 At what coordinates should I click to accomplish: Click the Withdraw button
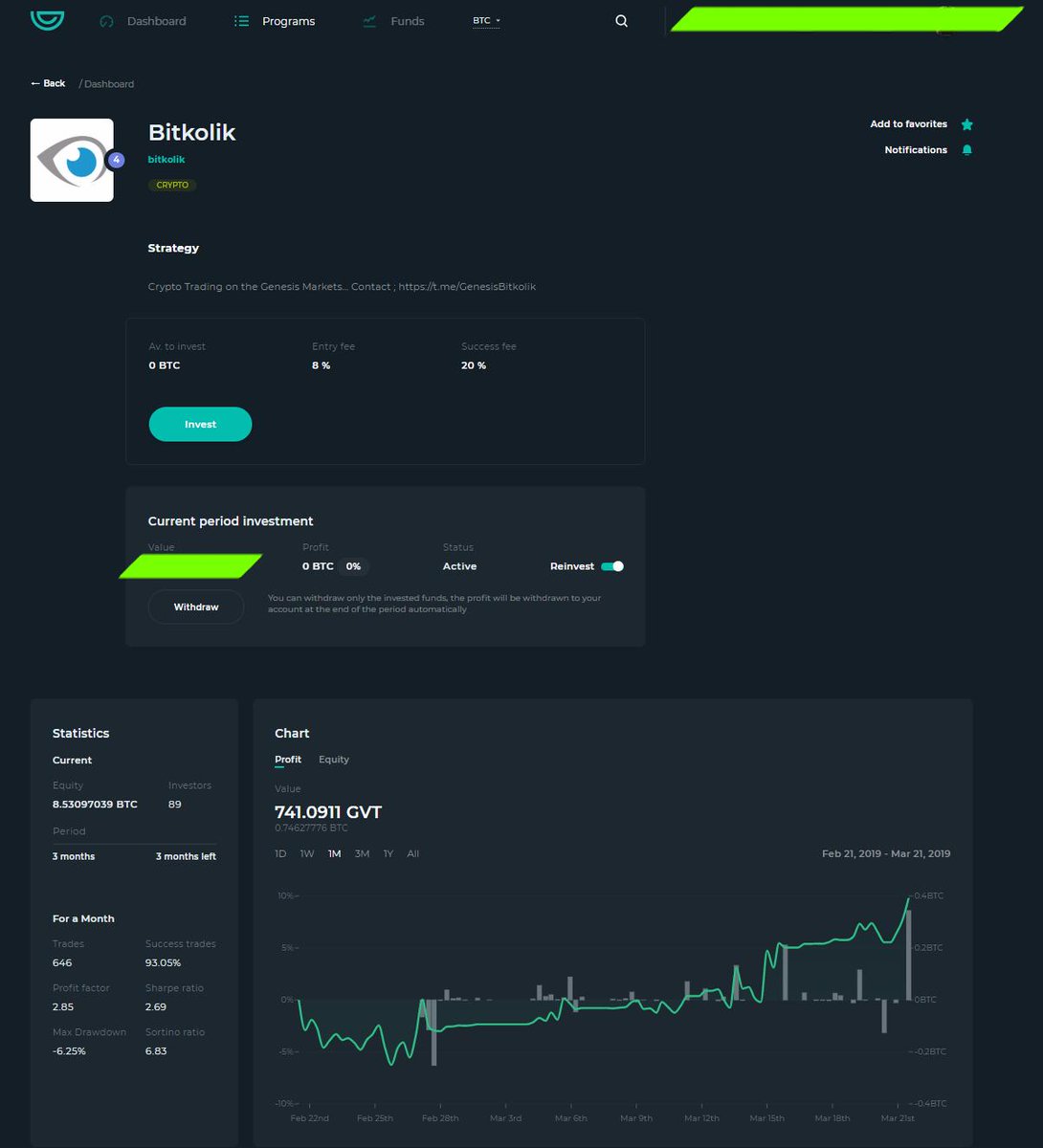196,607
